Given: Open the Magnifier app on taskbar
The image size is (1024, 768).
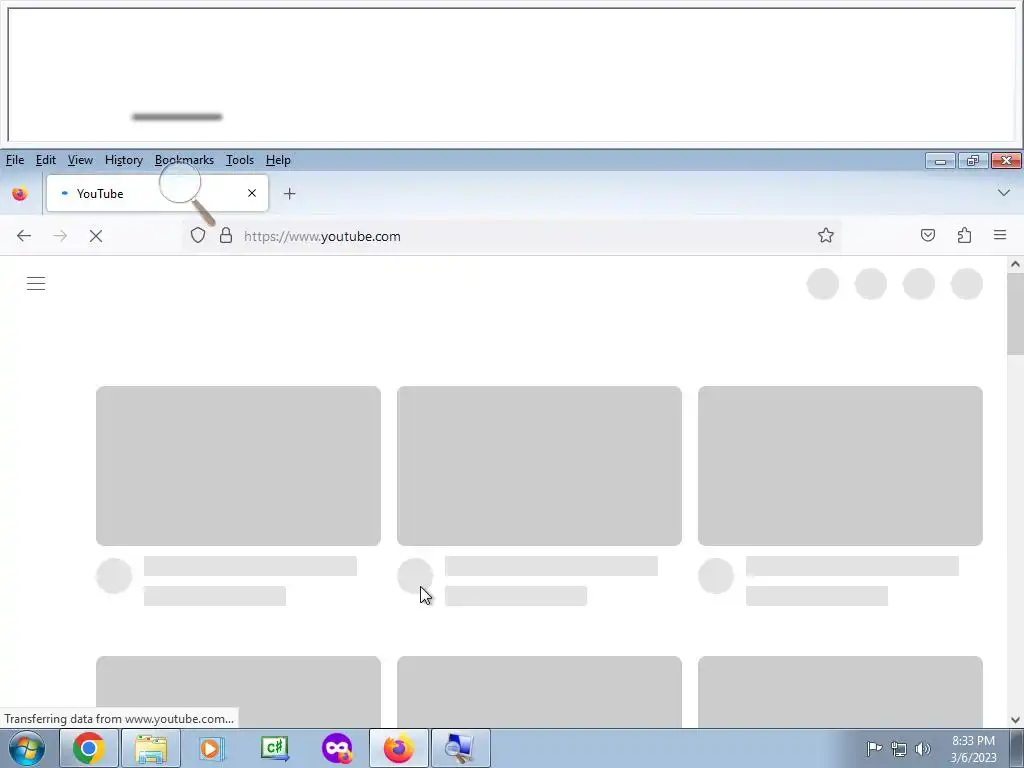Looking at the screenshot, I should (460, 748).
